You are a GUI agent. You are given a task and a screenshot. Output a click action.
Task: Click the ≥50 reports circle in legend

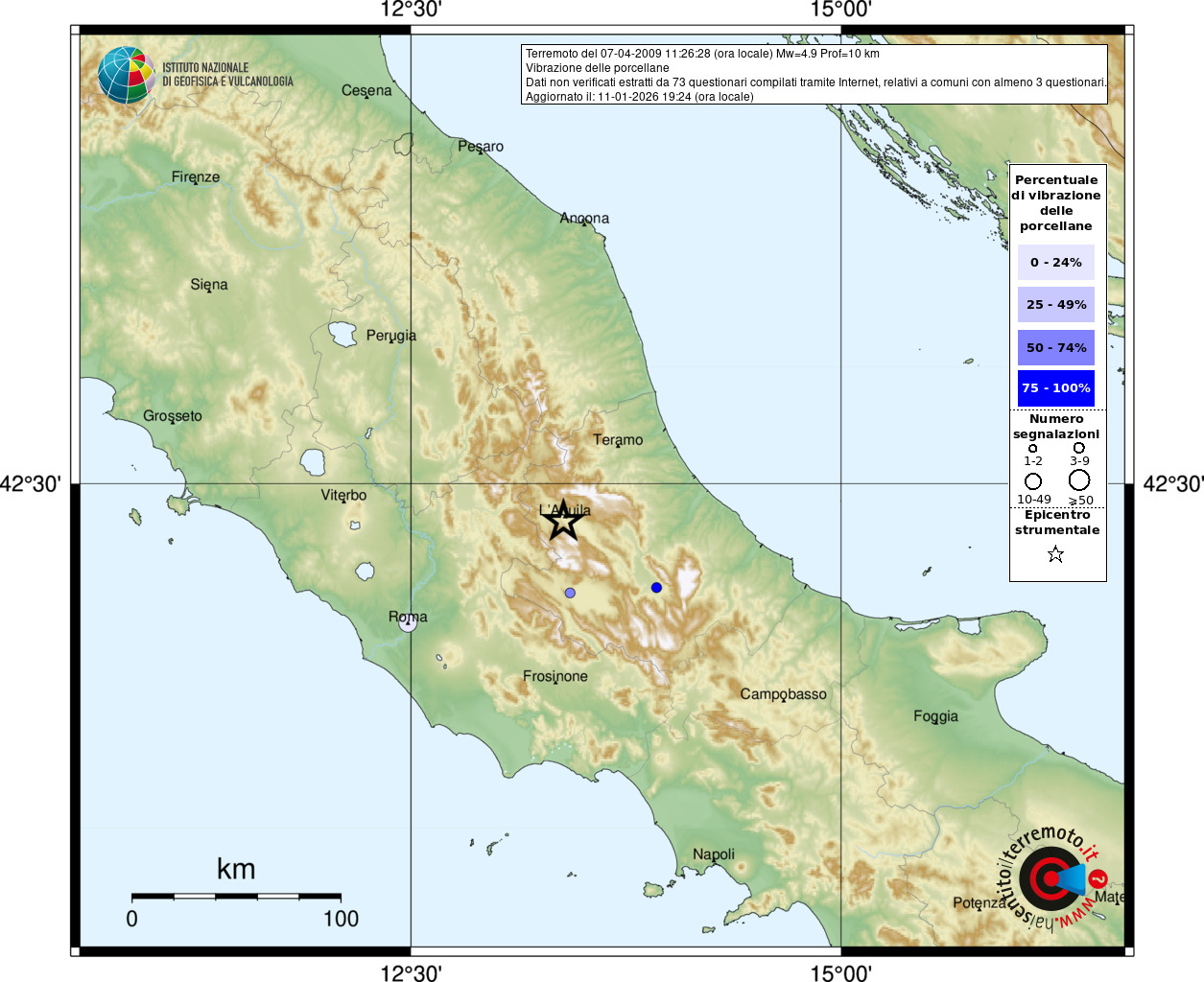pos(1079,479)
